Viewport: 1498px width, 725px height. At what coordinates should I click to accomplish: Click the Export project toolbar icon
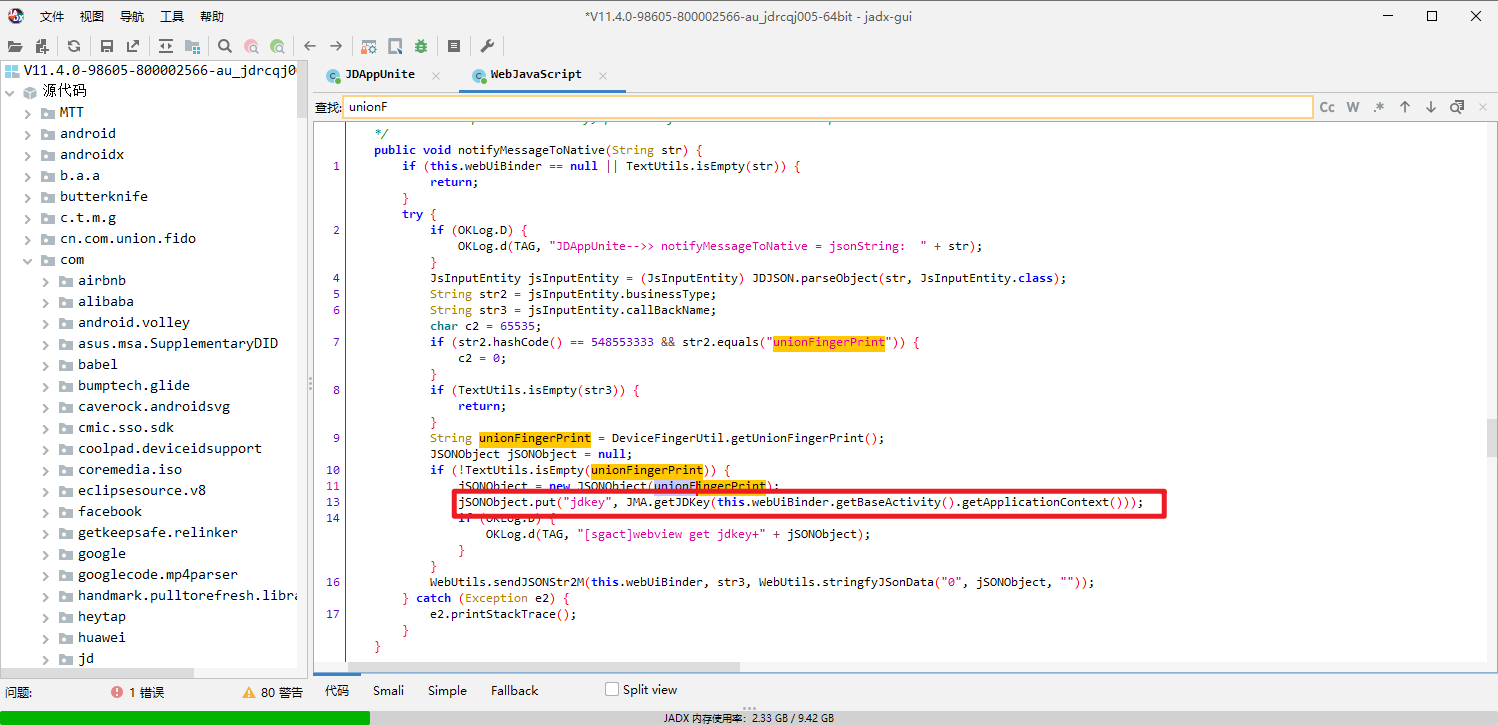(133, 46)
